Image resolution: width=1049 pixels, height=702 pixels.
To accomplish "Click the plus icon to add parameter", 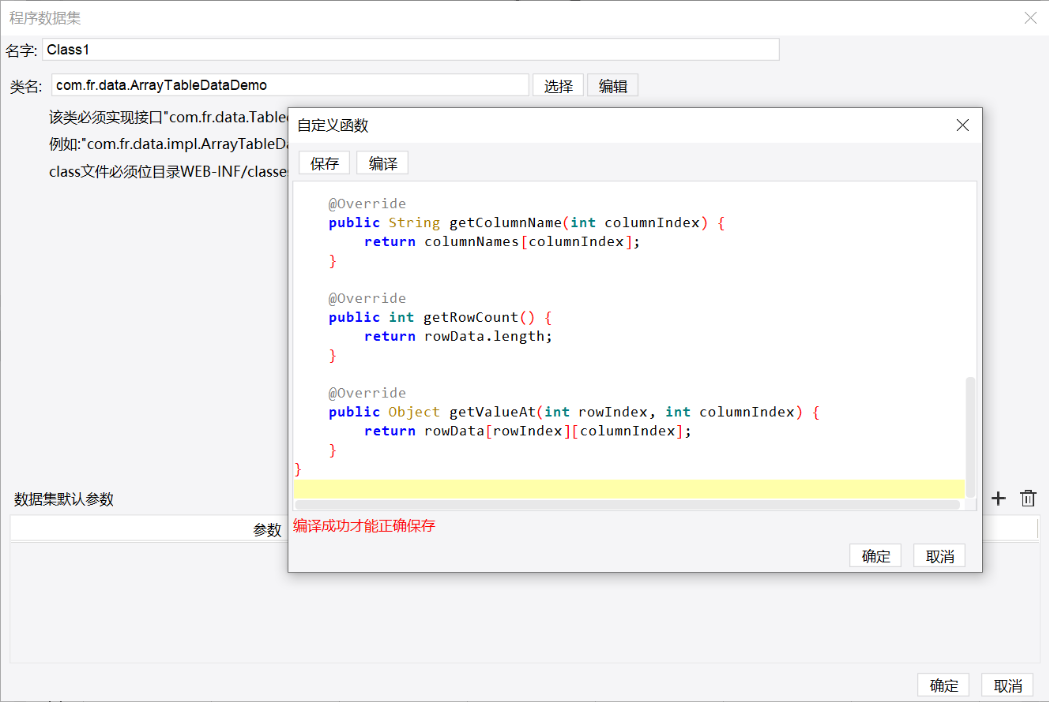I will (x=998, y=499).
